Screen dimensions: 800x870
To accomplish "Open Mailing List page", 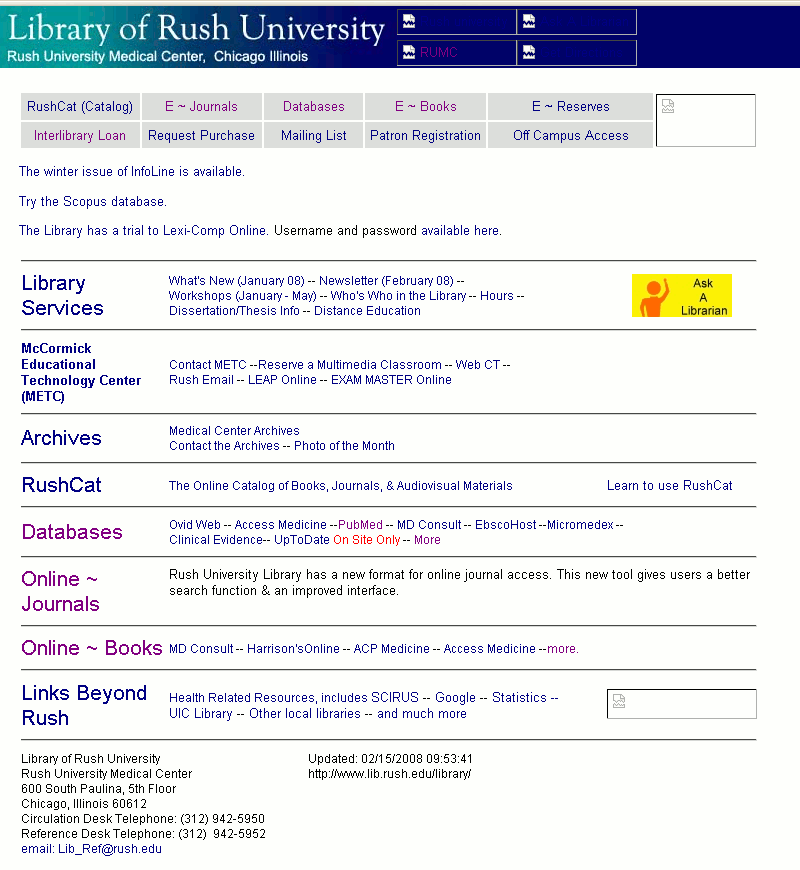I will (313, 135).
